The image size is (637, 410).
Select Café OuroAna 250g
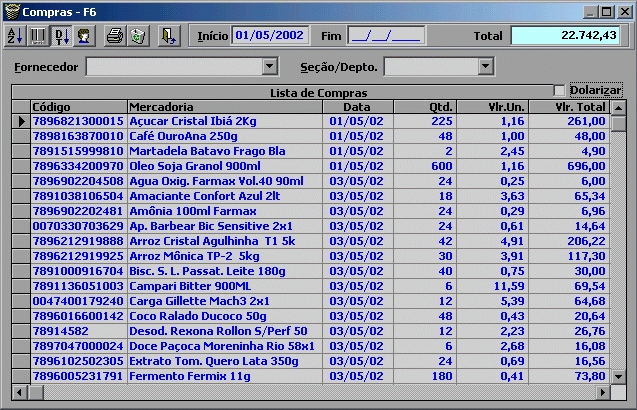pyautogui.click(x=183, y=136)
